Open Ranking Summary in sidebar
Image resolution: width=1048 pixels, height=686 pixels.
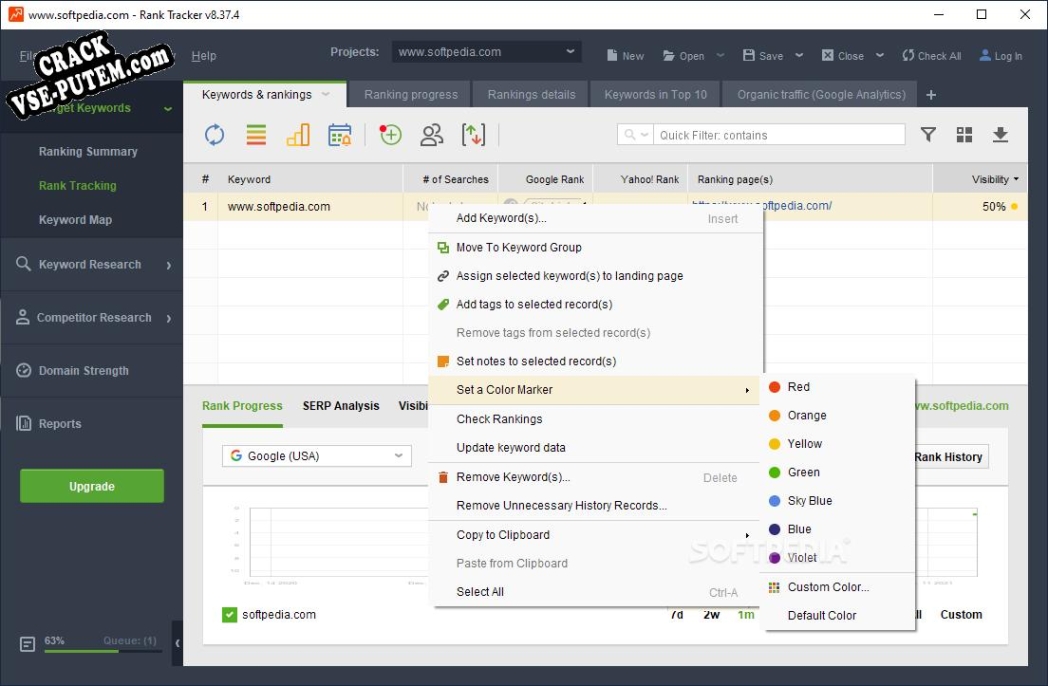coord(88,151)
